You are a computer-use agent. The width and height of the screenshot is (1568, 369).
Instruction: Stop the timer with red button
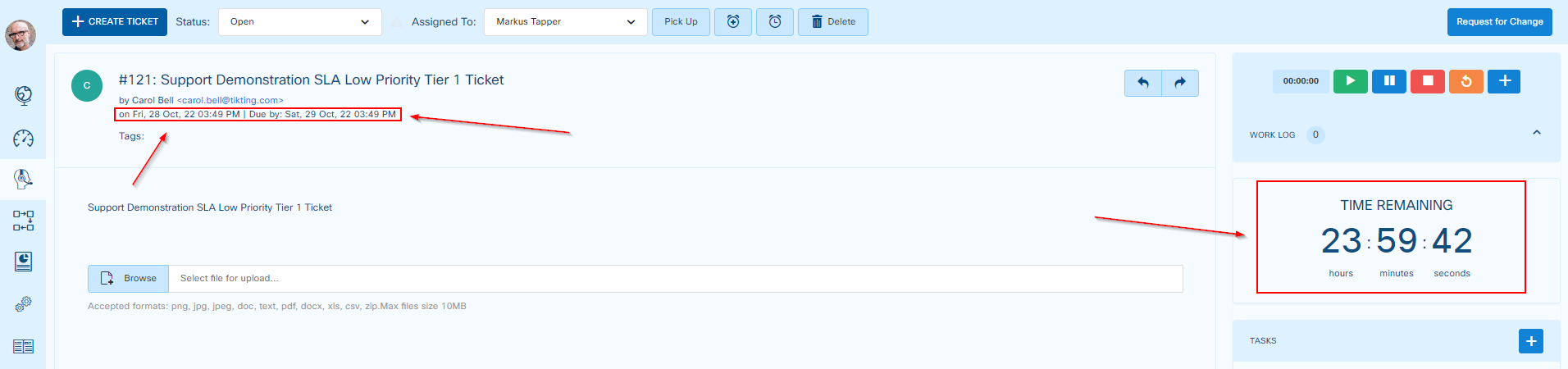pyautogui.click(x=1427, y=81)
